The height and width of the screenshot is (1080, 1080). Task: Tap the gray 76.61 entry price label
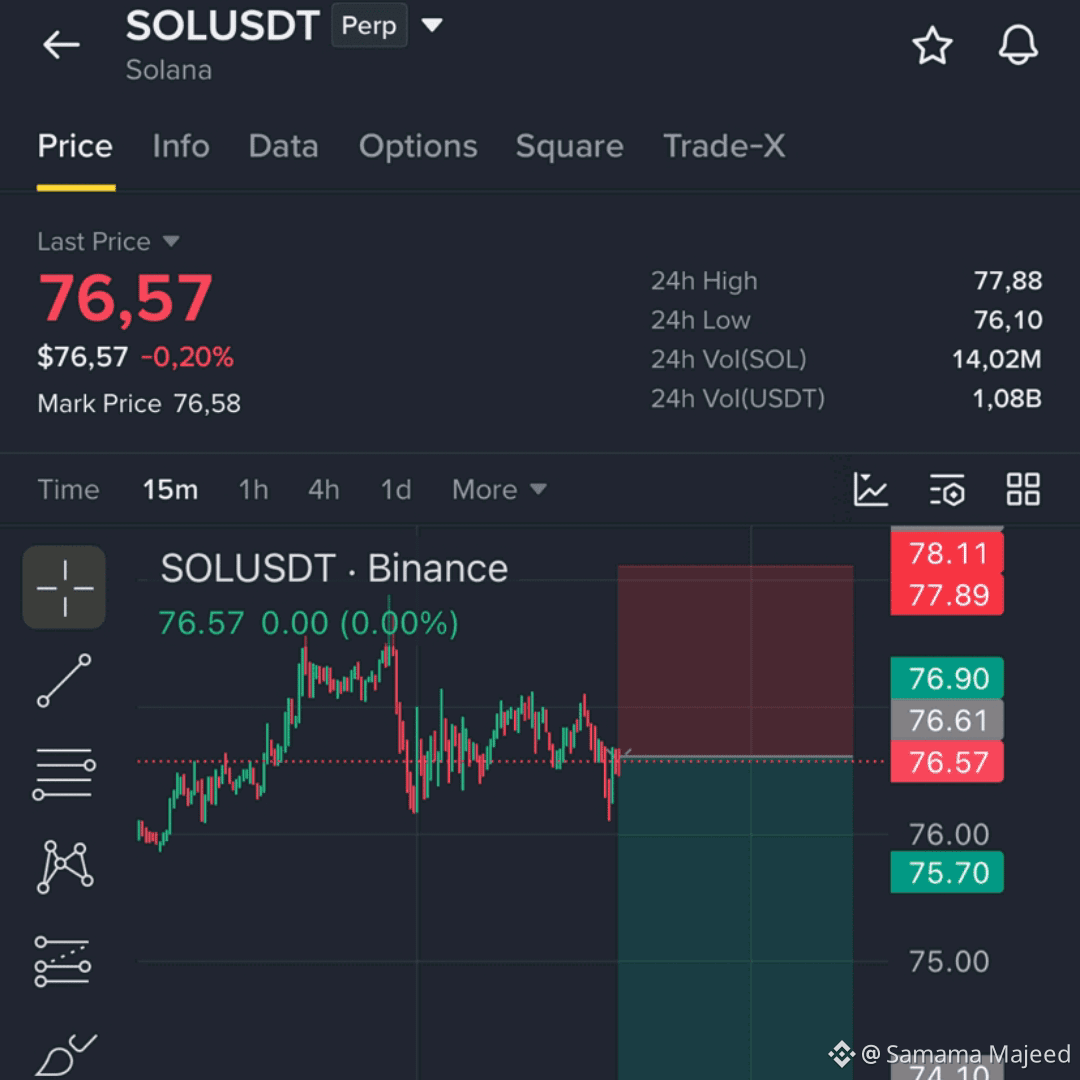tap(947, 720)
